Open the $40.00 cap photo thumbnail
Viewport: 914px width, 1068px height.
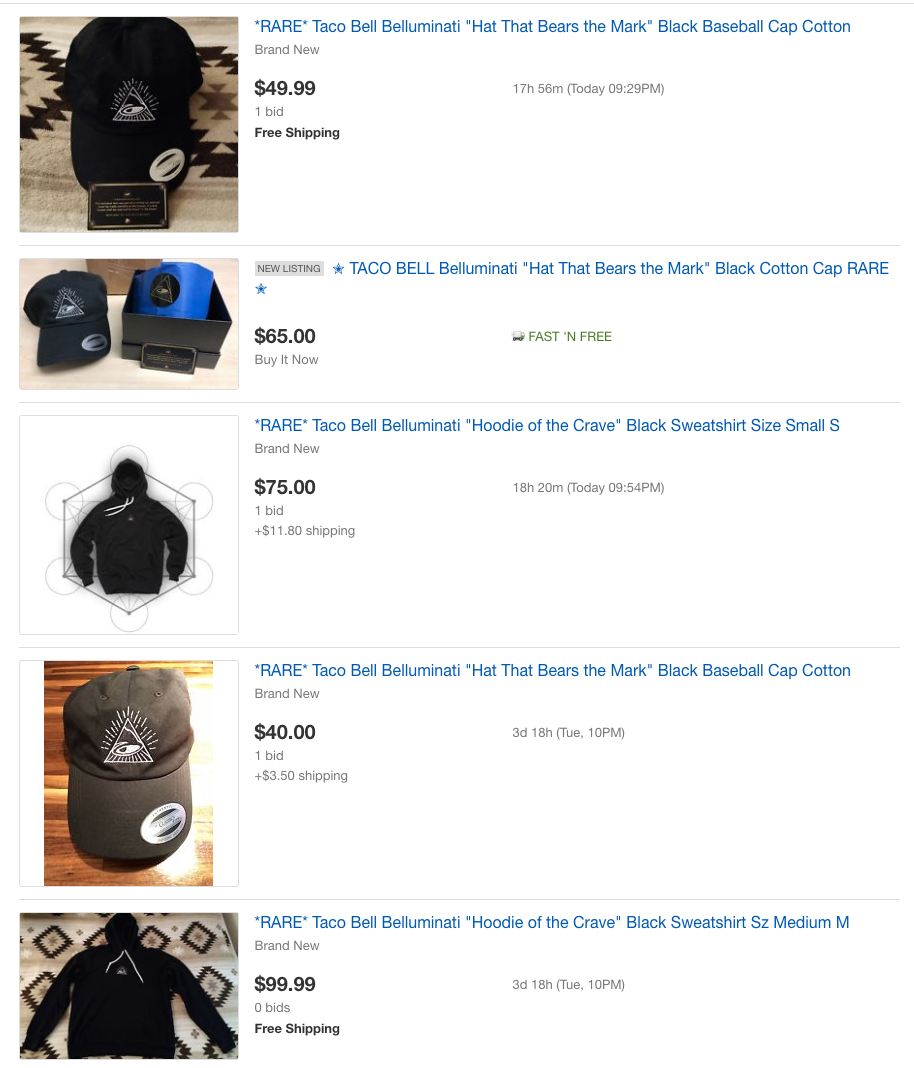(129, 773)
